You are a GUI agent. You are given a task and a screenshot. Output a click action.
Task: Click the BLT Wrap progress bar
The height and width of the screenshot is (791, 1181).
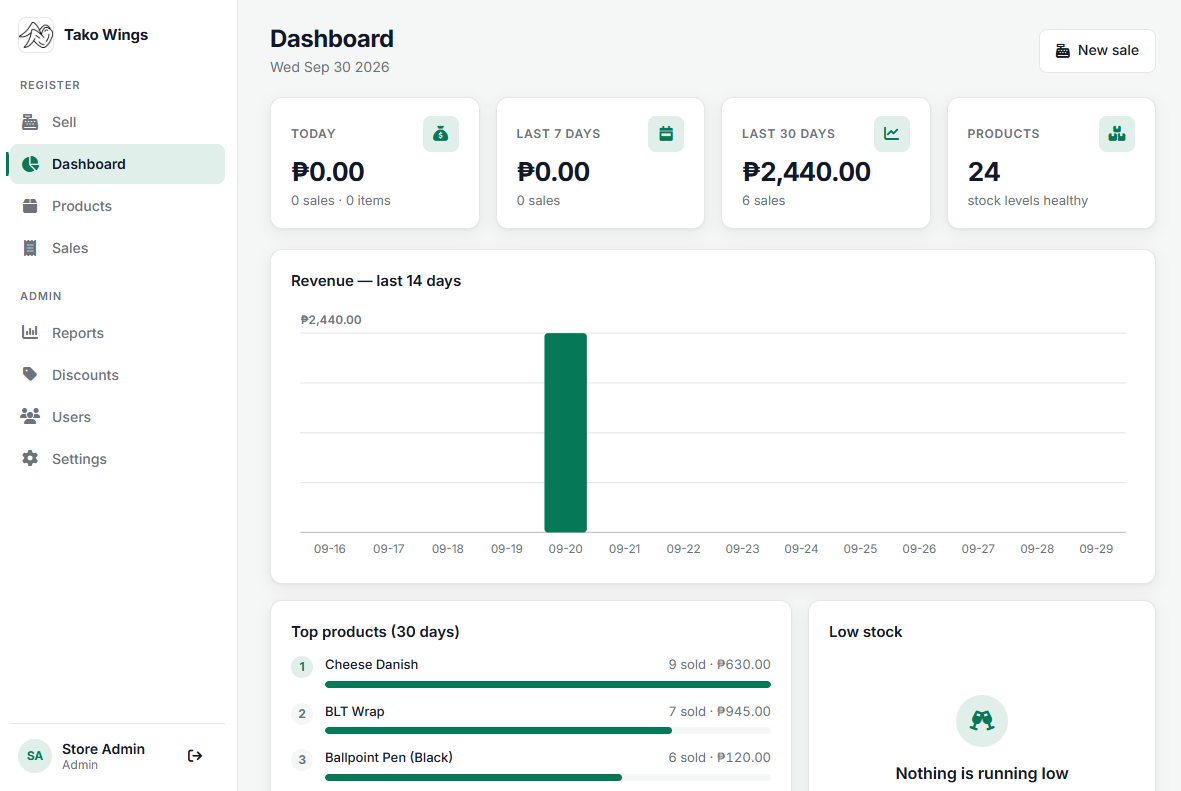548,731
